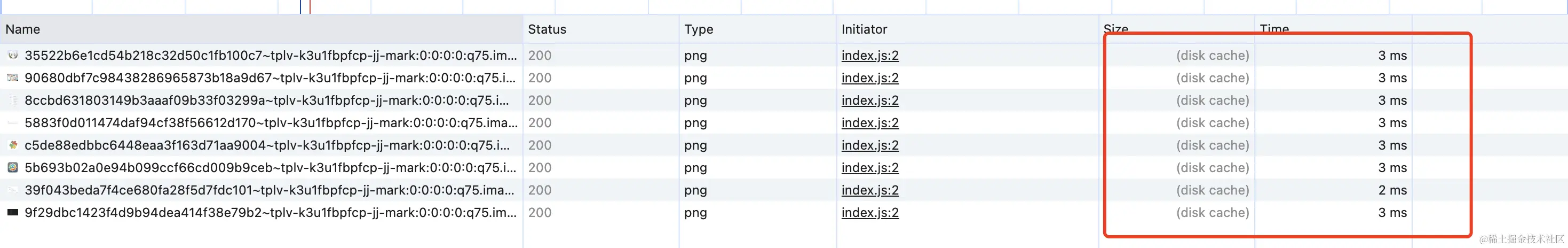The image size is (1568, 248).
Task: Click thumbnail icon of the 5883f0d01147 request
Action: coord(13,123)
